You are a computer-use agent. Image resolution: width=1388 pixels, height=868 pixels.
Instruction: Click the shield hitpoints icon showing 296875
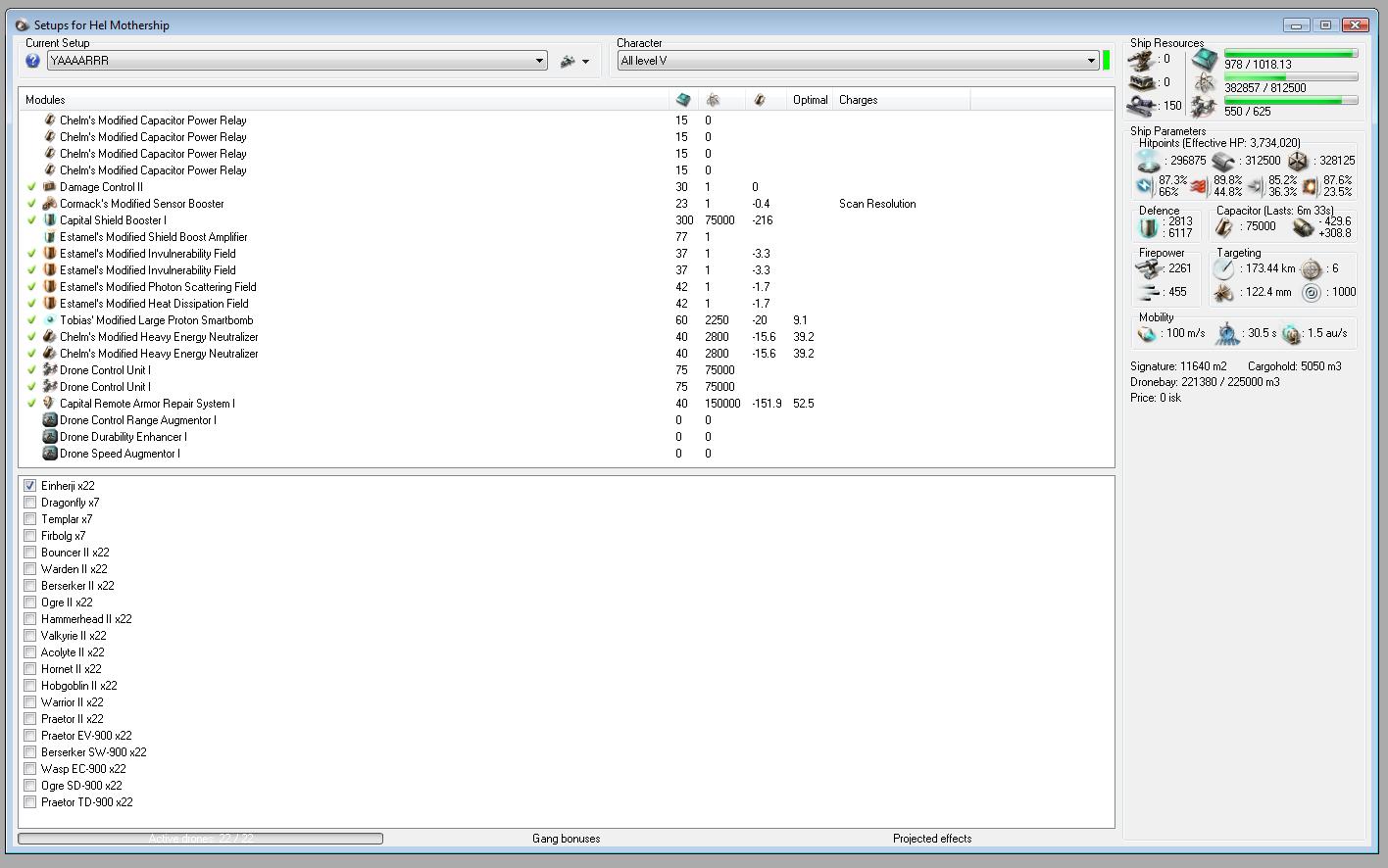[1148, 161]
